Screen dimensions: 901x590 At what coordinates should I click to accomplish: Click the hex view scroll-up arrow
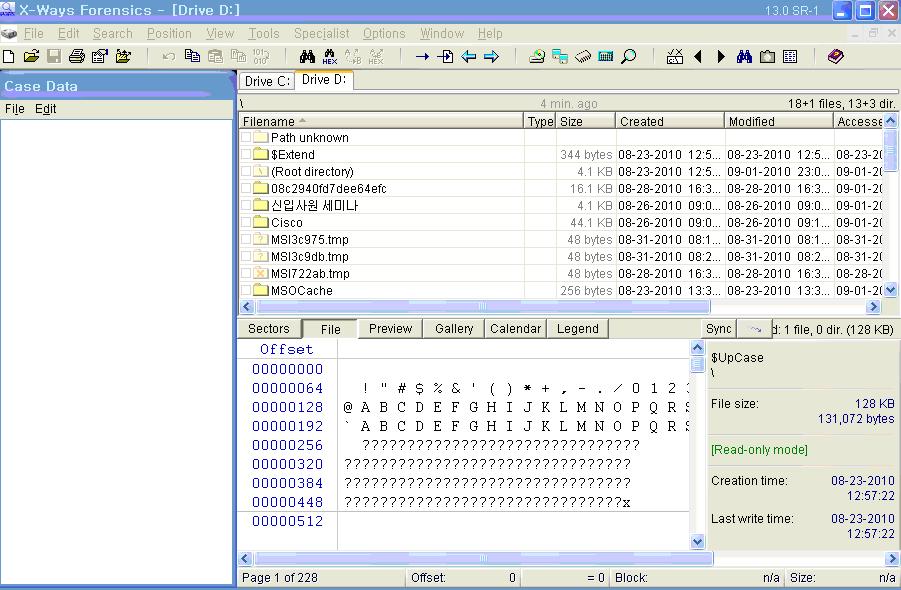point(698,348)
